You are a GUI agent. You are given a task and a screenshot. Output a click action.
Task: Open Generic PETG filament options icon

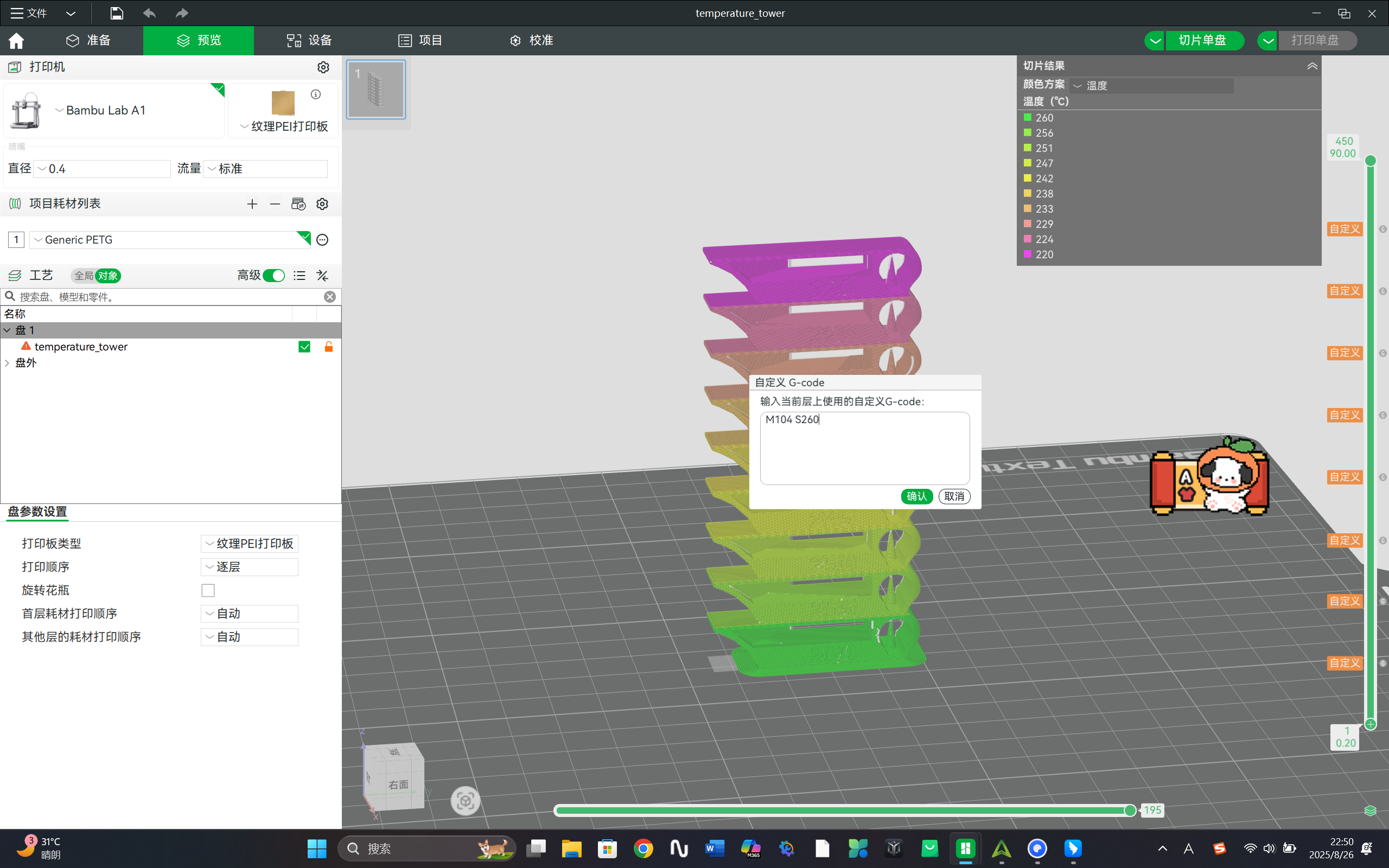323,240
